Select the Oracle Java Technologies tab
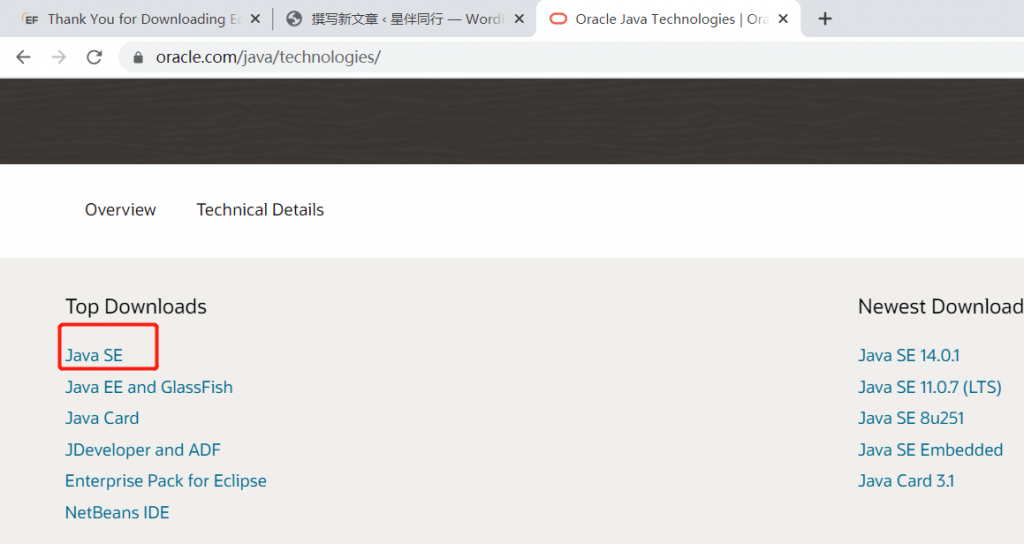 coord(668,19)
